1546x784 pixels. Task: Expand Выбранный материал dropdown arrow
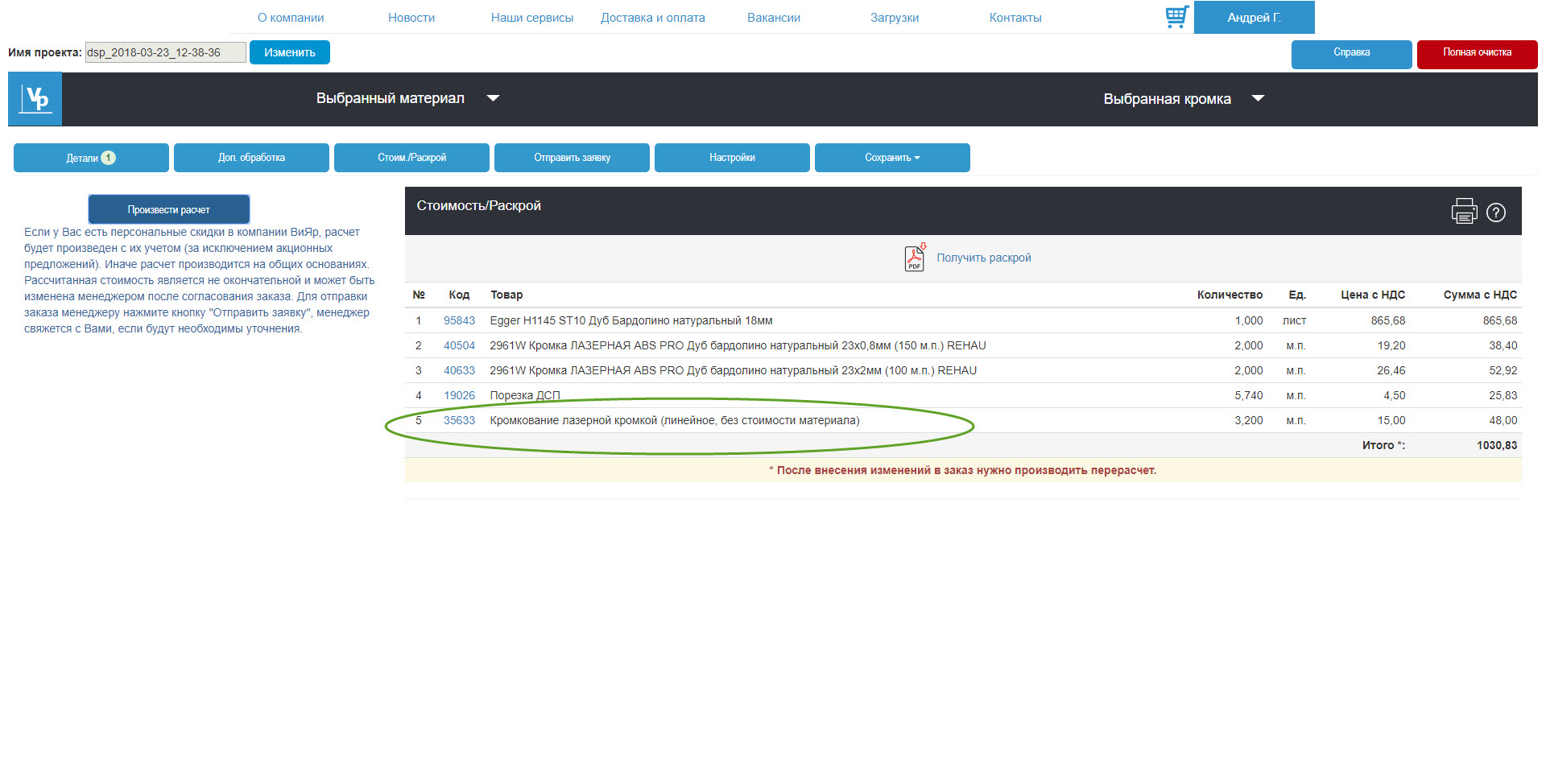[494, 98]
